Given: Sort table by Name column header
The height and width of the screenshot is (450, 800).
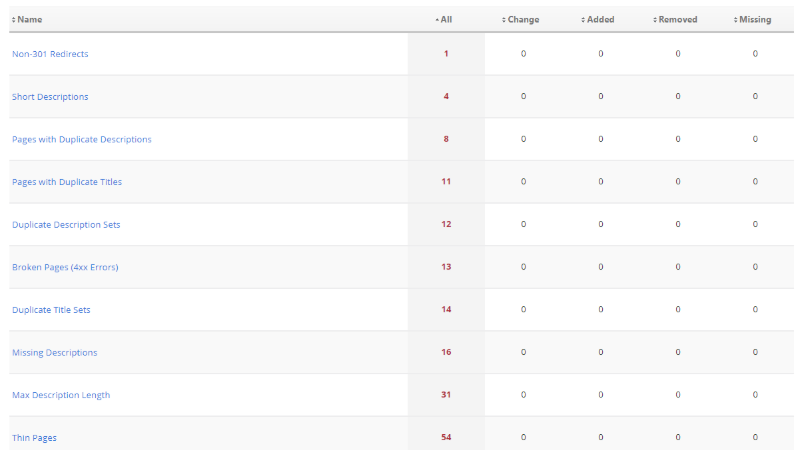Looking at the screenshot, I should (29, 19).
